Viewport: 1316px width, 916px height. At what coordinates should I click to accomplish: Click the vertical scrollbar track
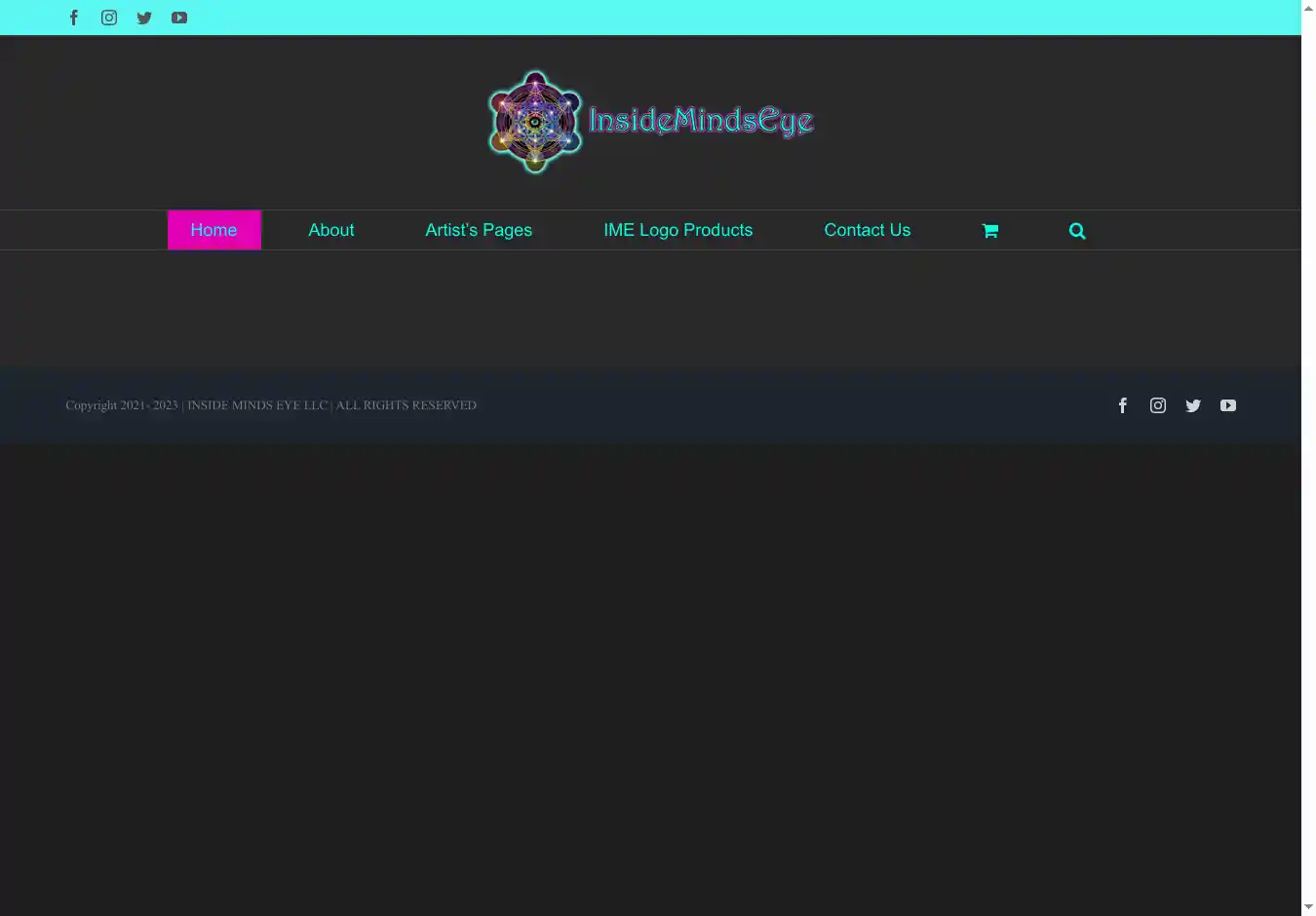(x=1308, y=458)
